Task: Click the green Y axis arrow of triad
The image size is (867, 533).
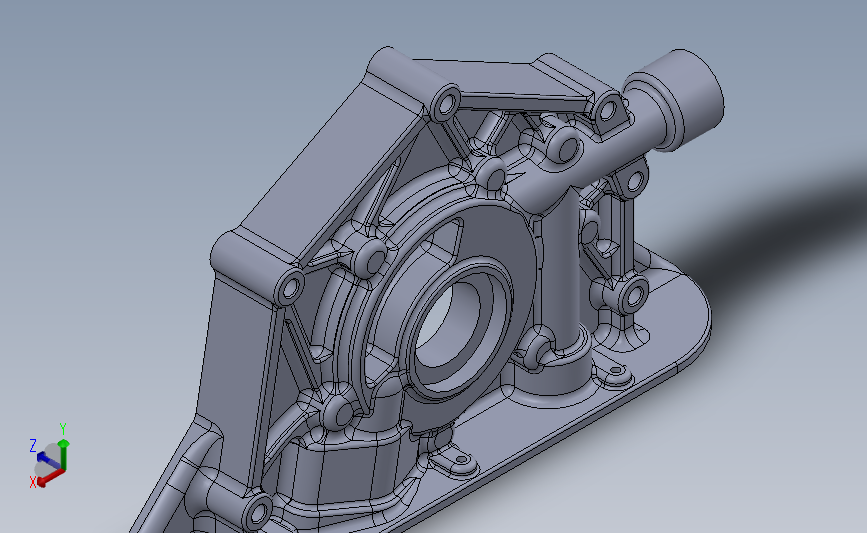Action: (64, 454)
